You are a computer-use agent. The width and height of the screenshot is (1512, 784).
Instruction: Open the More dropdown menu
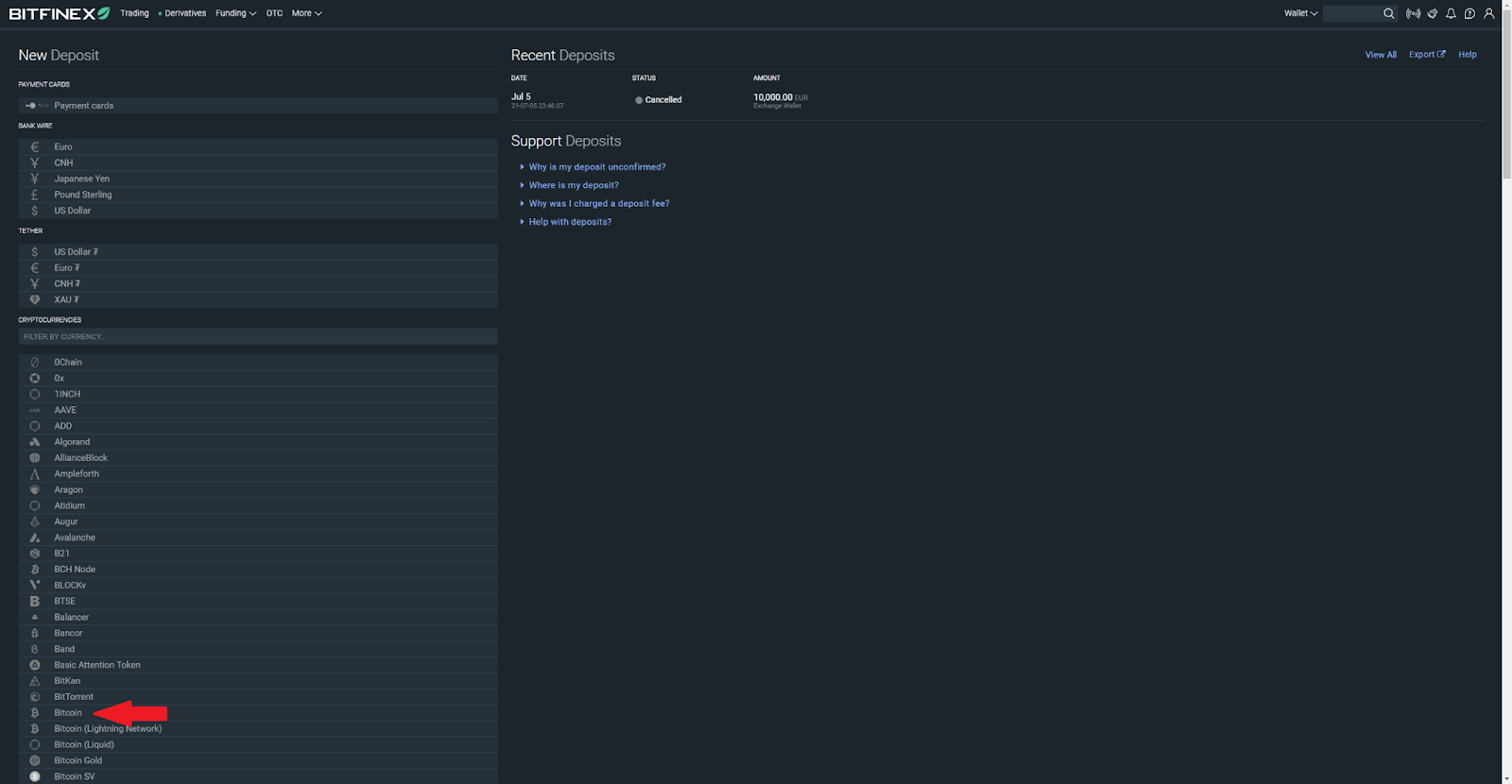pyautogui.click(x=306, y=13)
